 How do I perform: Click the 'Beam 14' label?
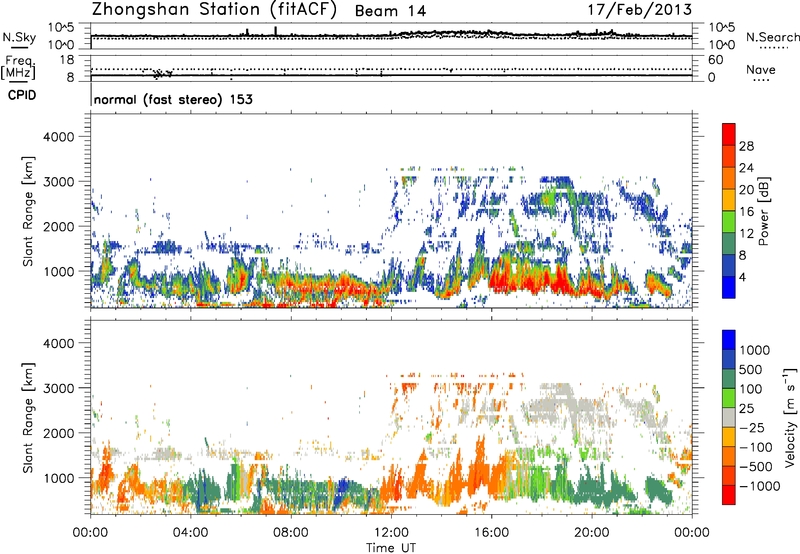[x=390, y=11]
